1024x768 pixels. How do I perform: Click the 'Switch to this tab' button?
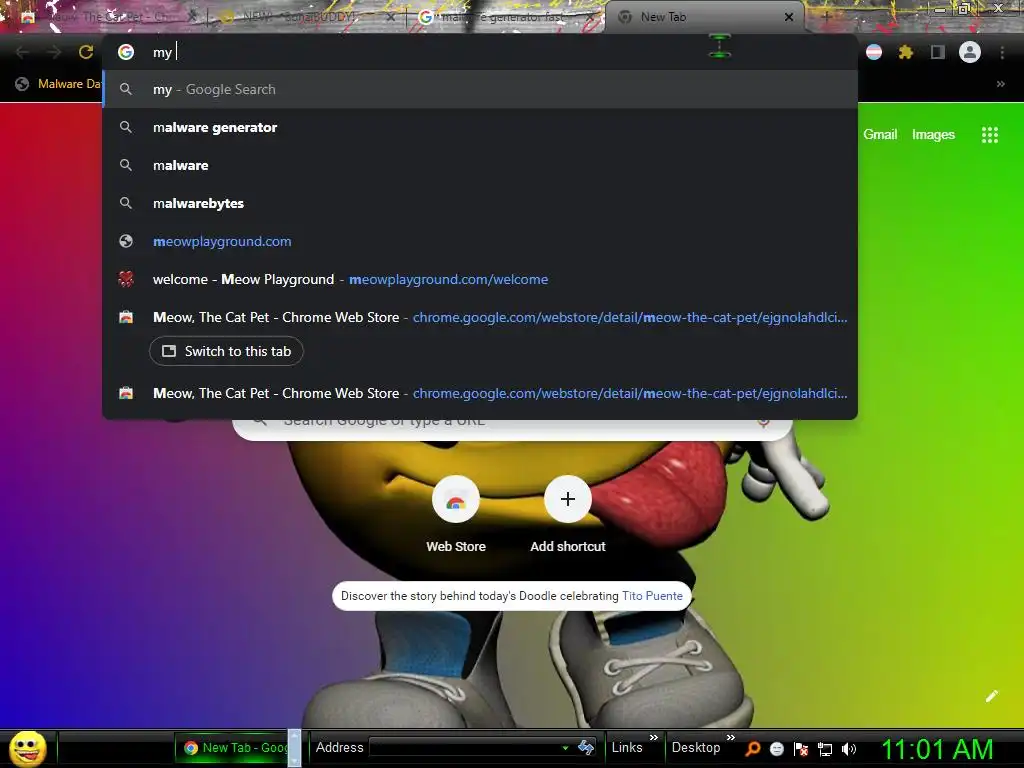click(226, 351)
